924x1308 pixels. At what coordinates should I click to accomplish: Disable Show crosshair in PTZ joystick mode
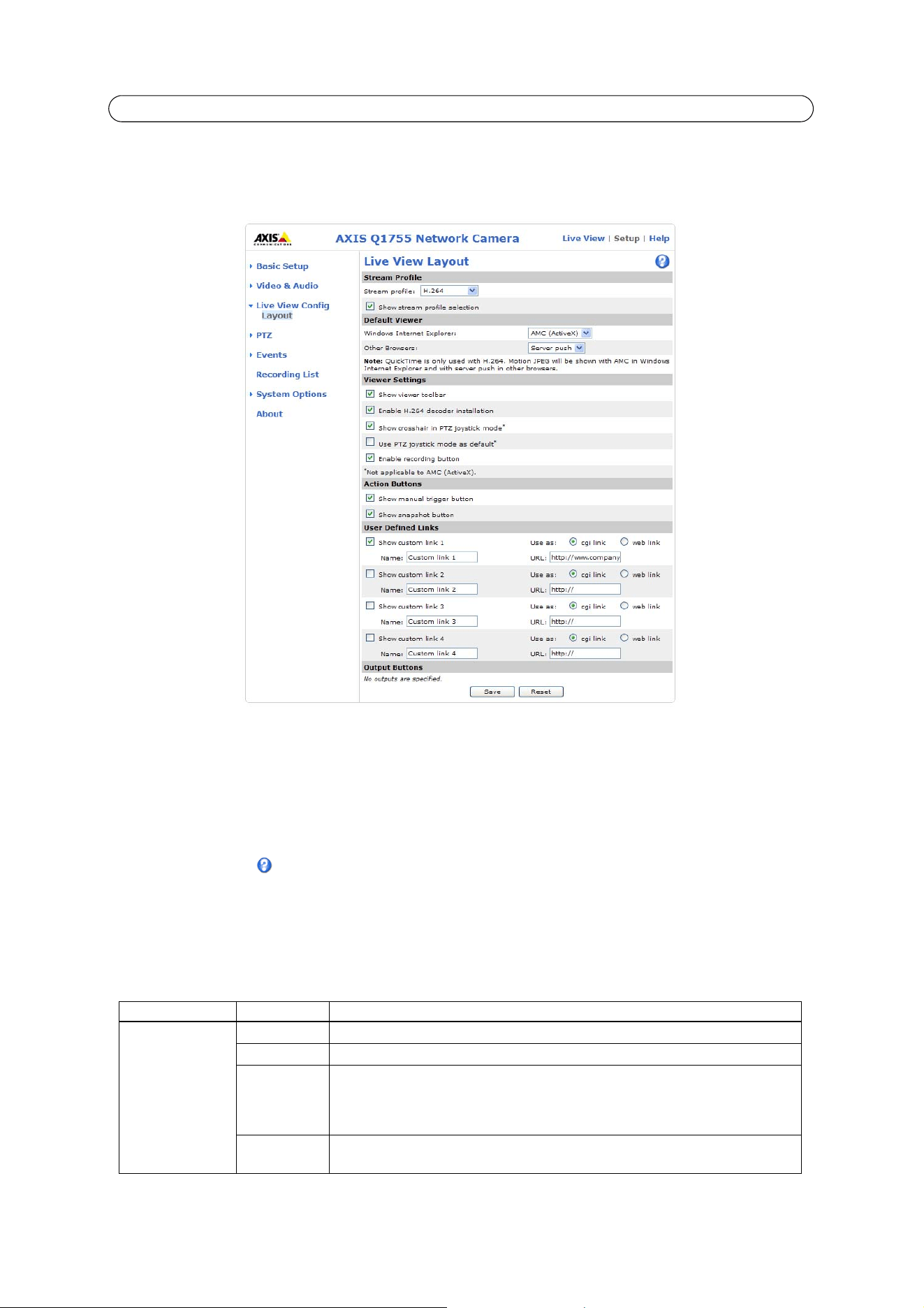[x=370, y=426]
